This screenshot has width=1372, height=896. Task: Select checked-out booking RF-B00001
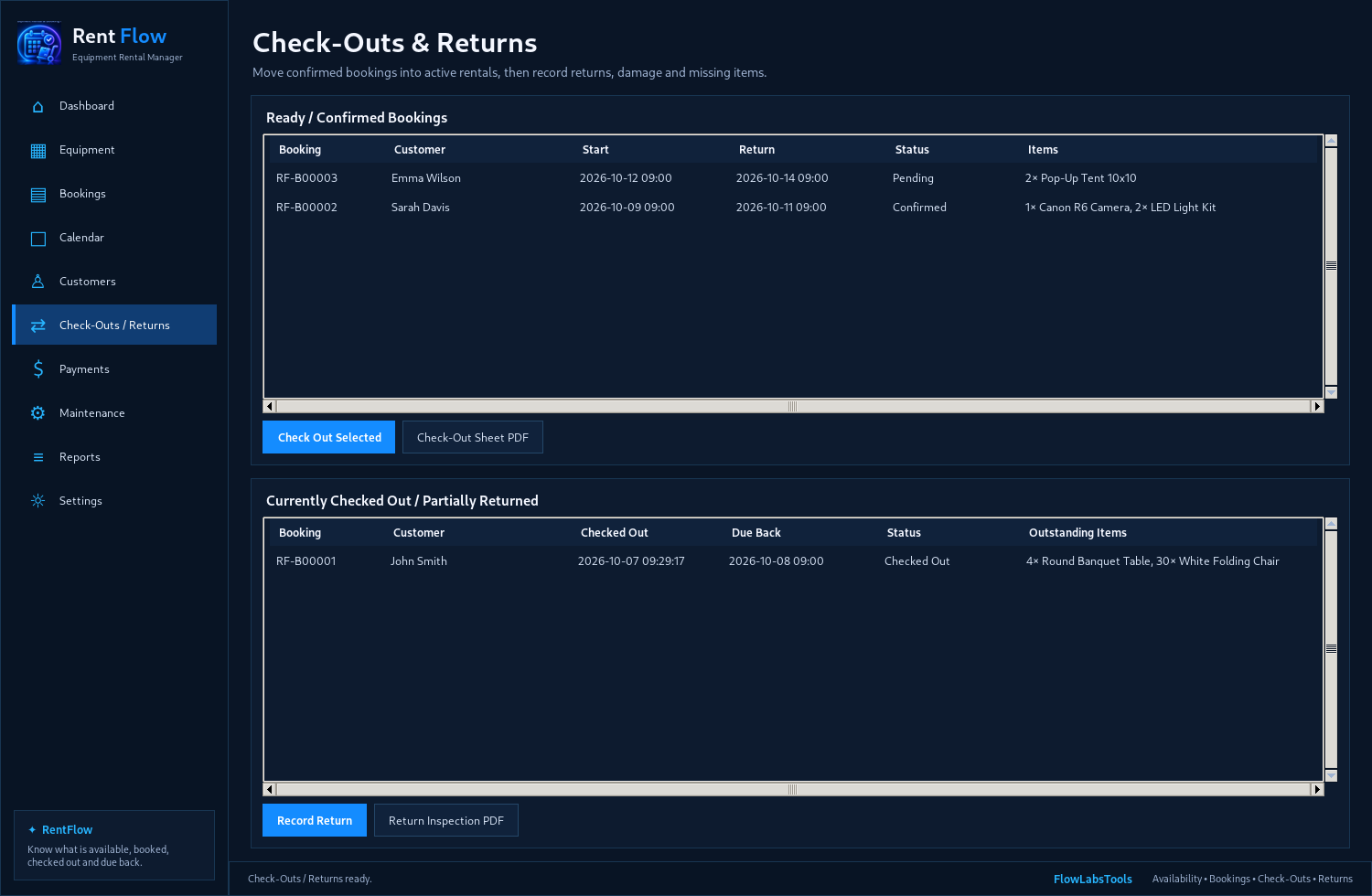pos(791,561)
